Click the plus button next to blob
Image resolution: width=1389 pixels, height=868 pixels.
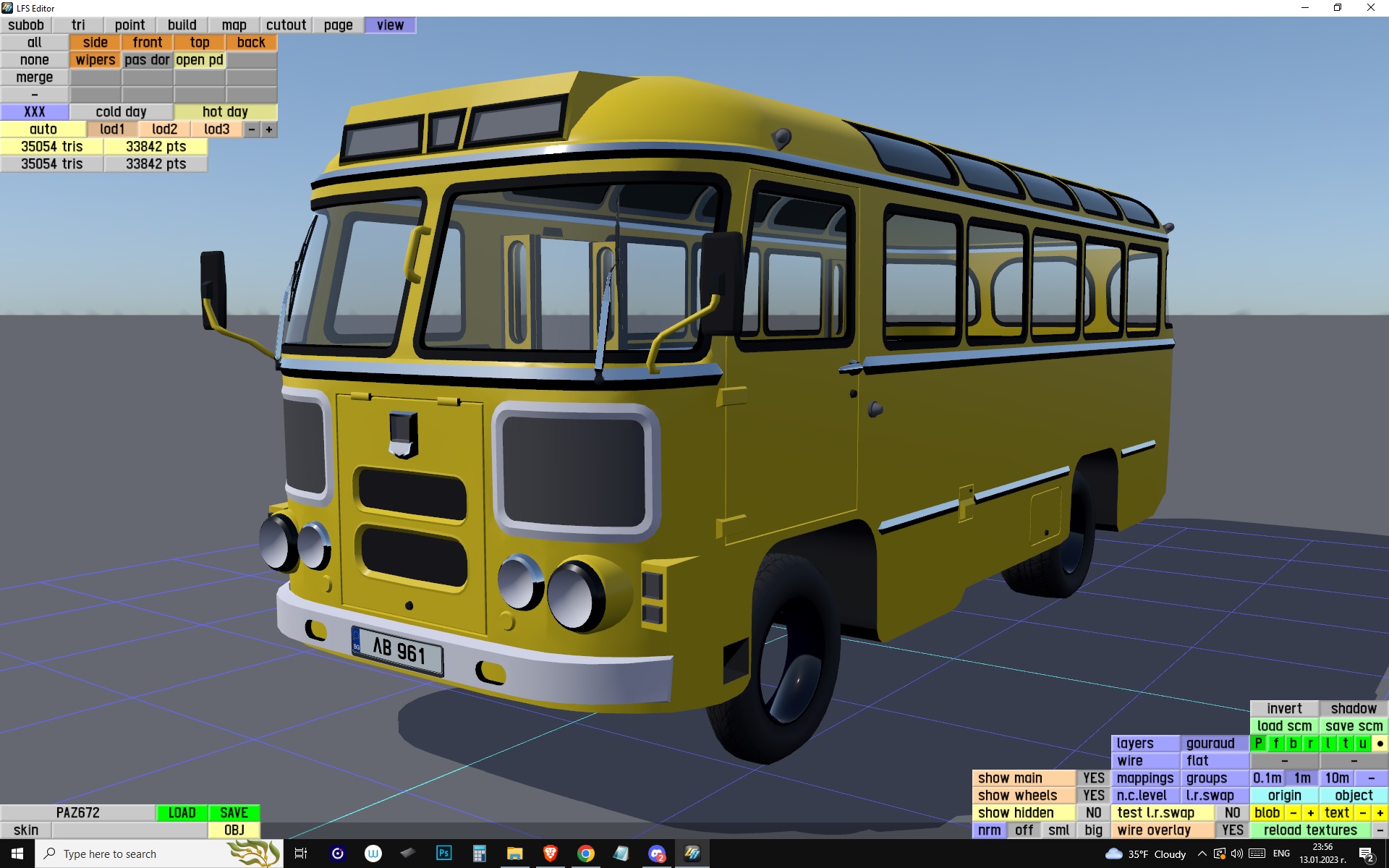coord(1310,812)
